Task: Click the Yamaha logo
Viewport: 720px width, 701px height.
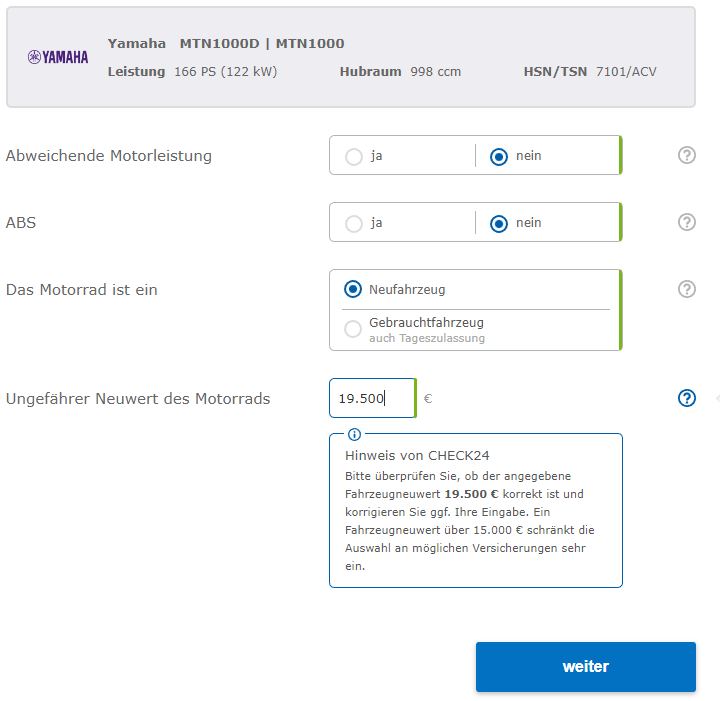Action: 57,57
